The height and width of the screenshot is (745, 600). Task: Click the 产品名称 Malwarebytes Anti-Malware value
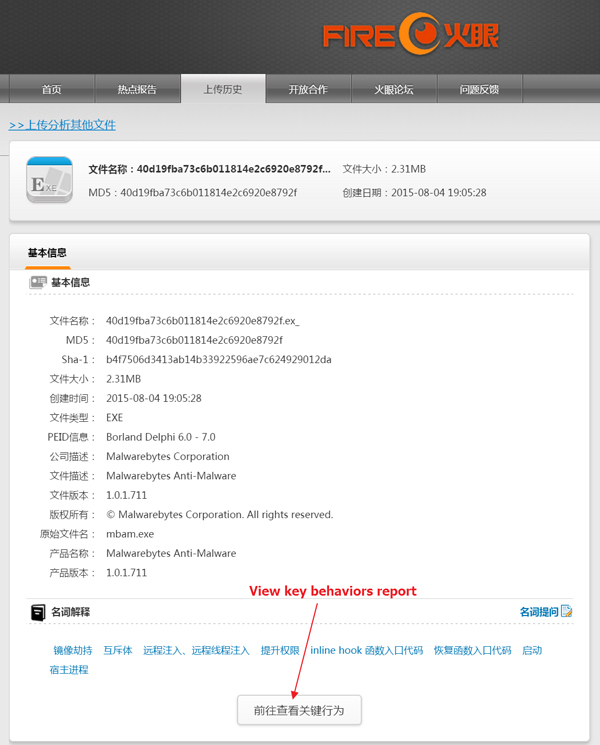(x=171, y=554)
